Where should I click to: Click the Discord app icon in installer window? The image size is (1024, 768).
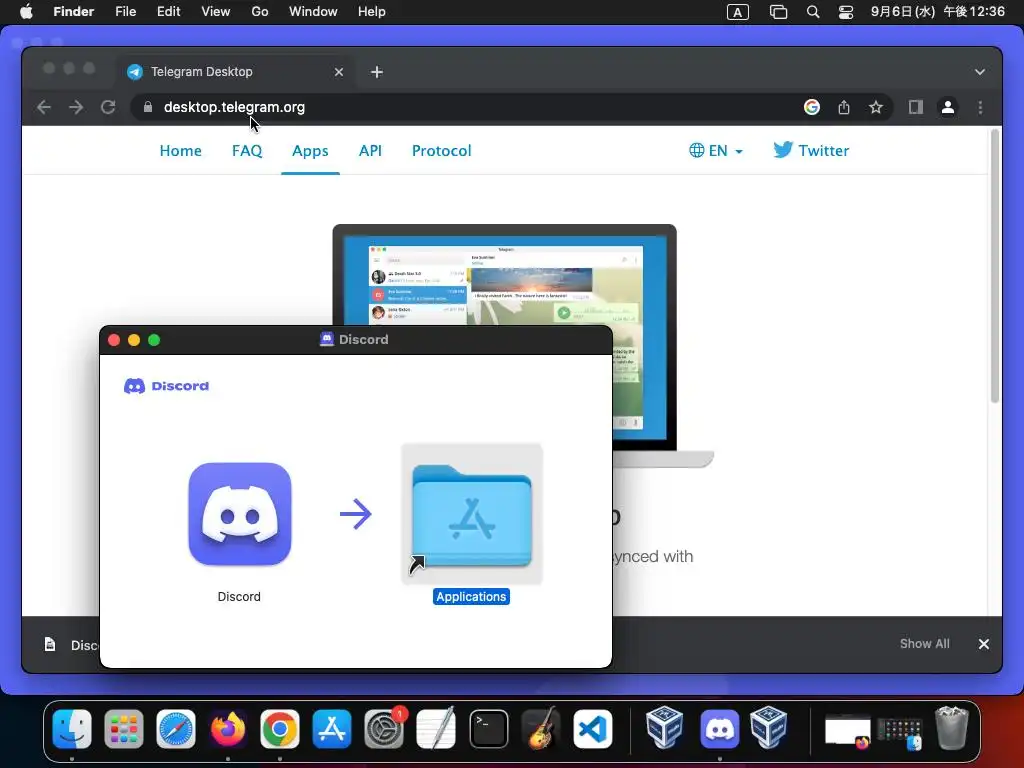click(x=240, y=514)
